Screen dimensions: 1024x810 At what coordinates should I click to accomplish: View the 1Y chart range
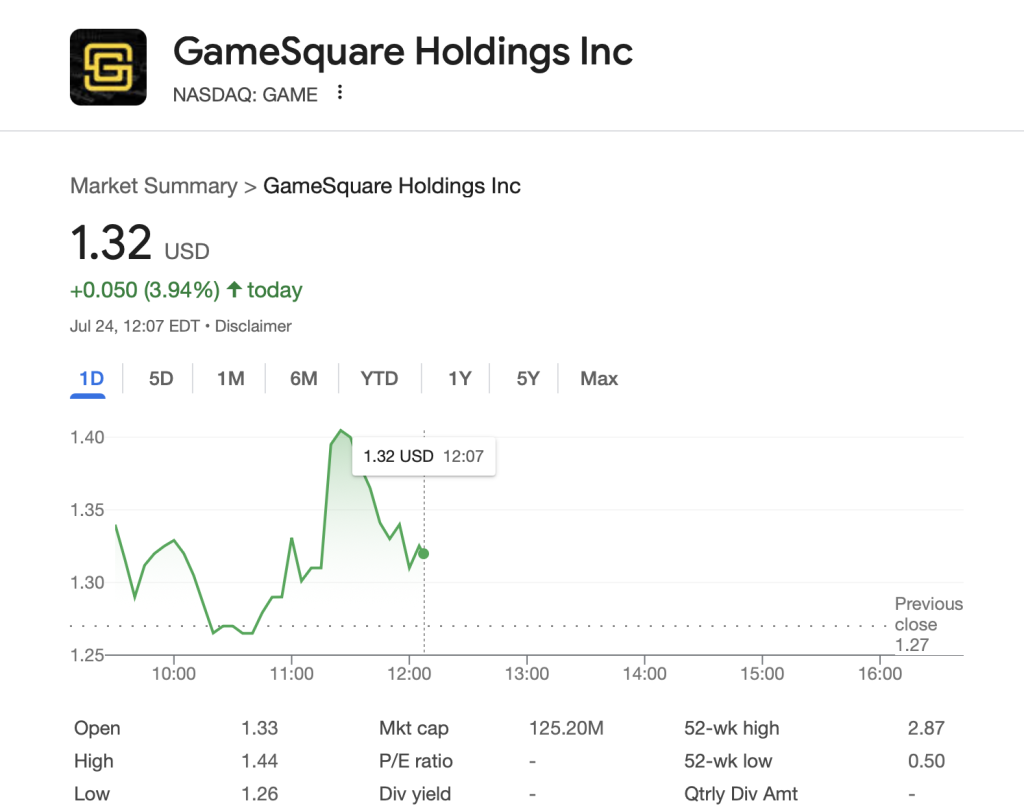pos(459,378)
